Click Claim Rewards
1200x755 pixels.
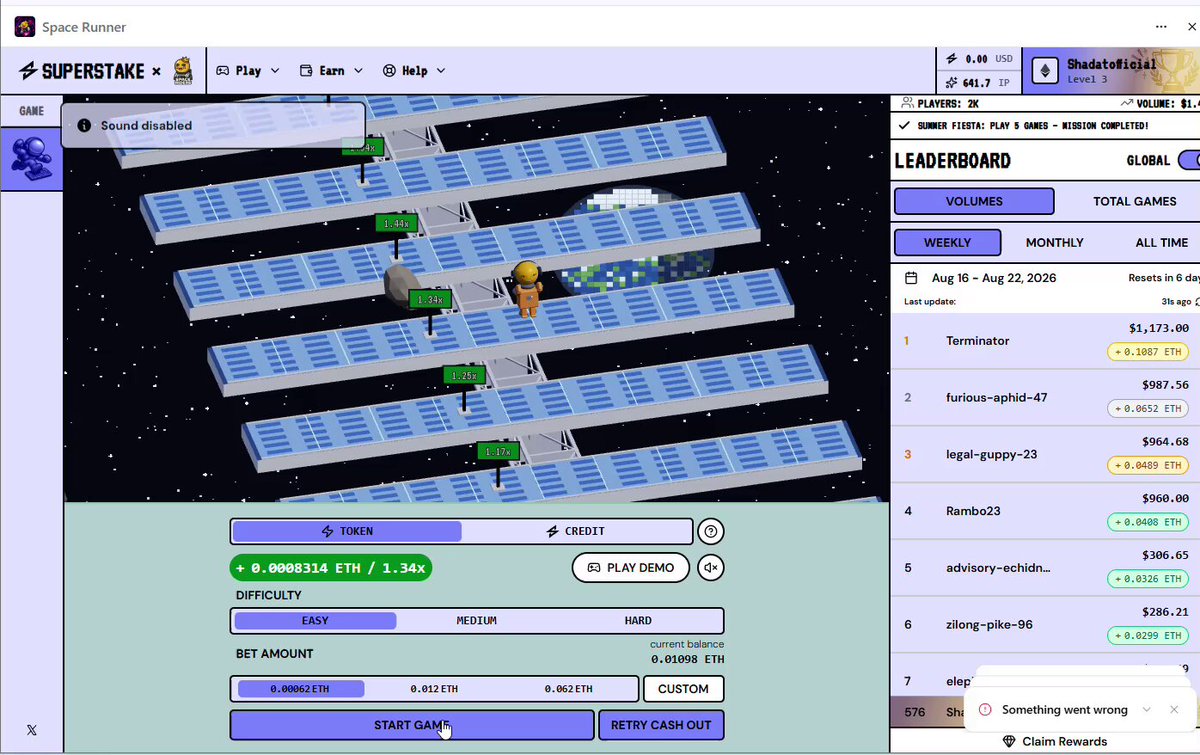pos(1054,741)
